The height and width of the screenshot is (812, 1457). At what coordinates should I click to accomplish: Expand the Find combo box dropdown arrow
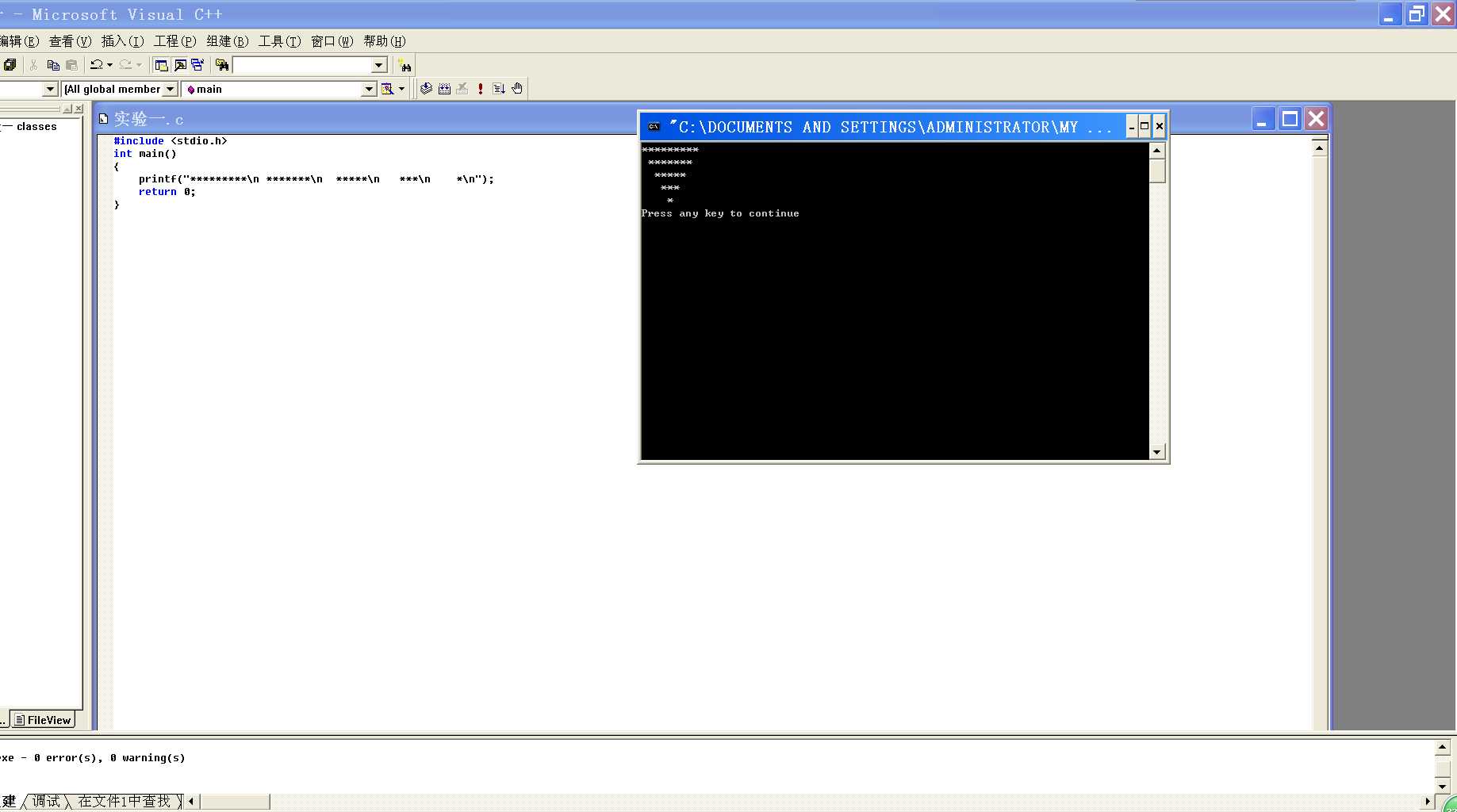[x=379, y=65]
